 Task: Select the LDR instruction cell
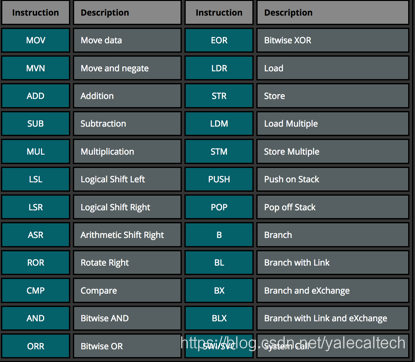219,68
